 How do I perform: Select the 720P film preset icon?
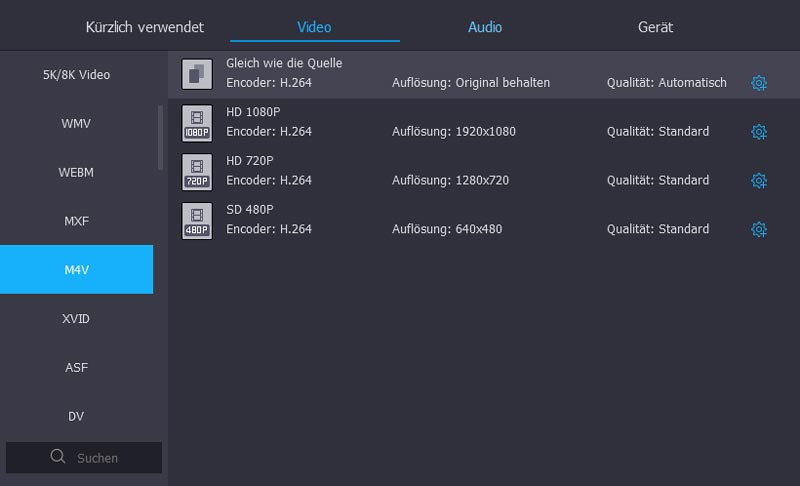click(197, 172)
